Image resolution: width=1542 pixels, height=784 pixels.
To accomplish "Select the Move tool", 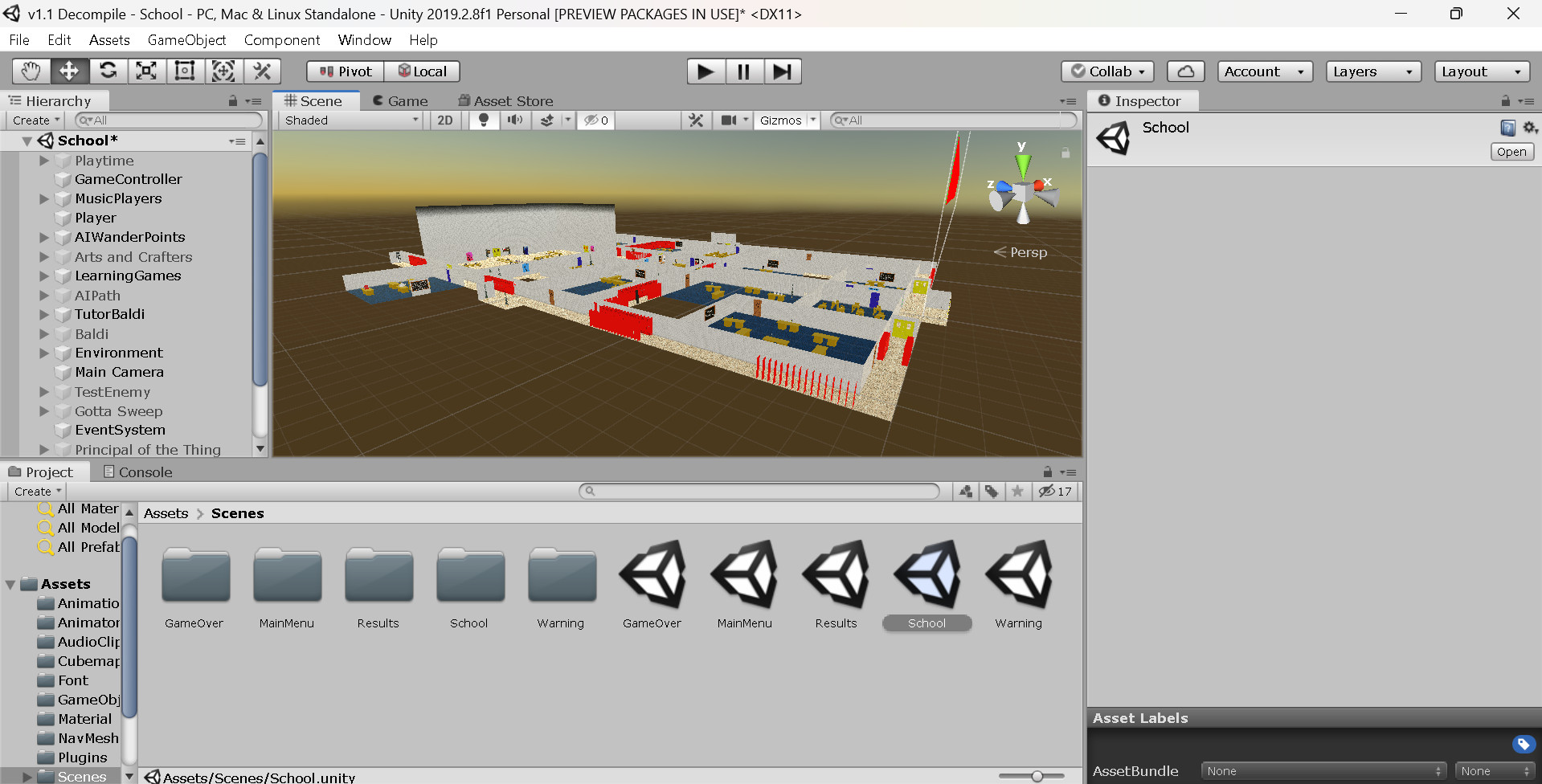I will 69,71.
